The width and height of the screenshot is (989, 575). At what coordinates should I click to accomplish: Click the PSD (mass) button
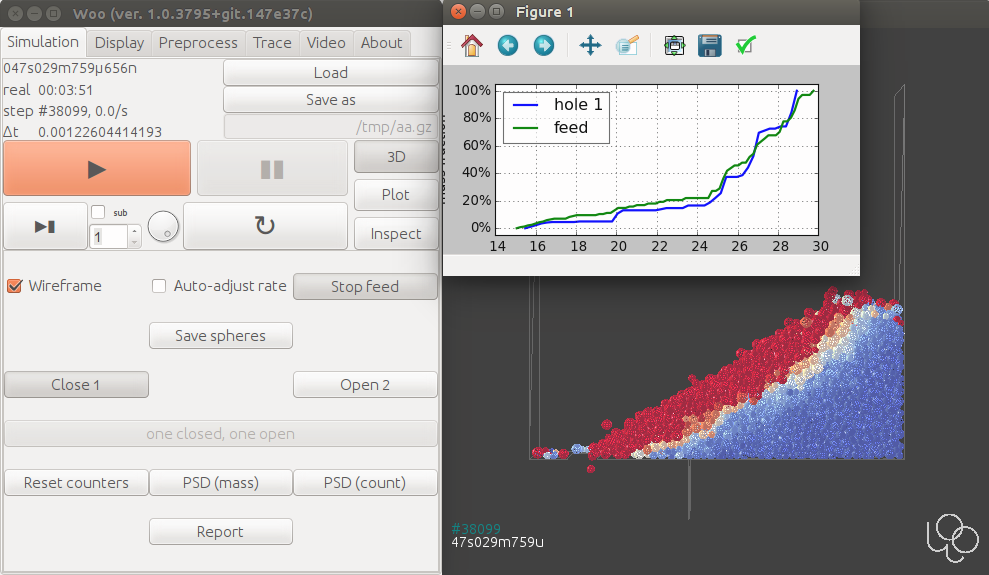[221, 483]
